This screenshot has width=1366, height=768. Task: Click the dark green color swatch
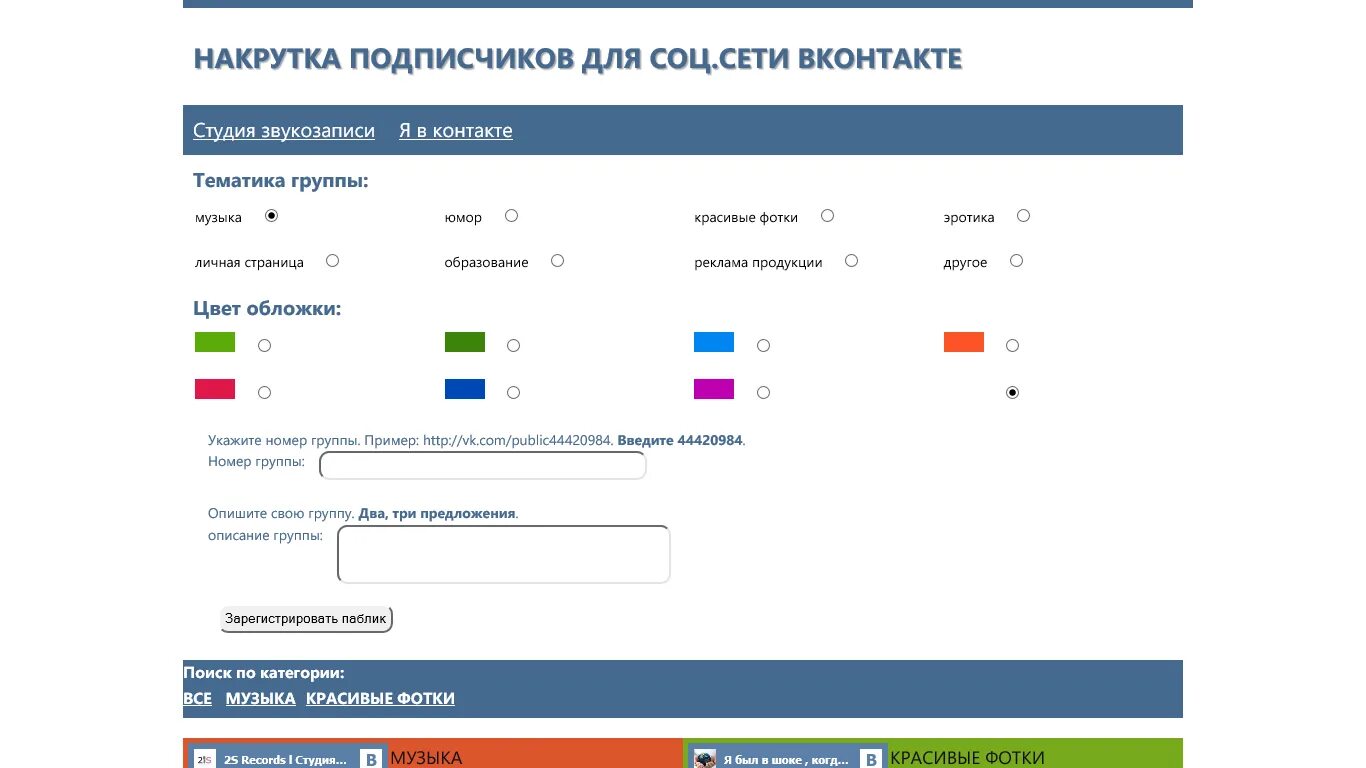pos(465,342)
